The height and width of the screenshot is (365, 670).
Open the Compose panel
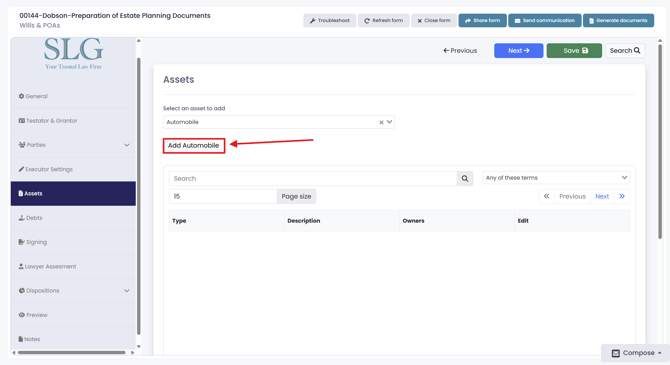[x=635, y=353]
